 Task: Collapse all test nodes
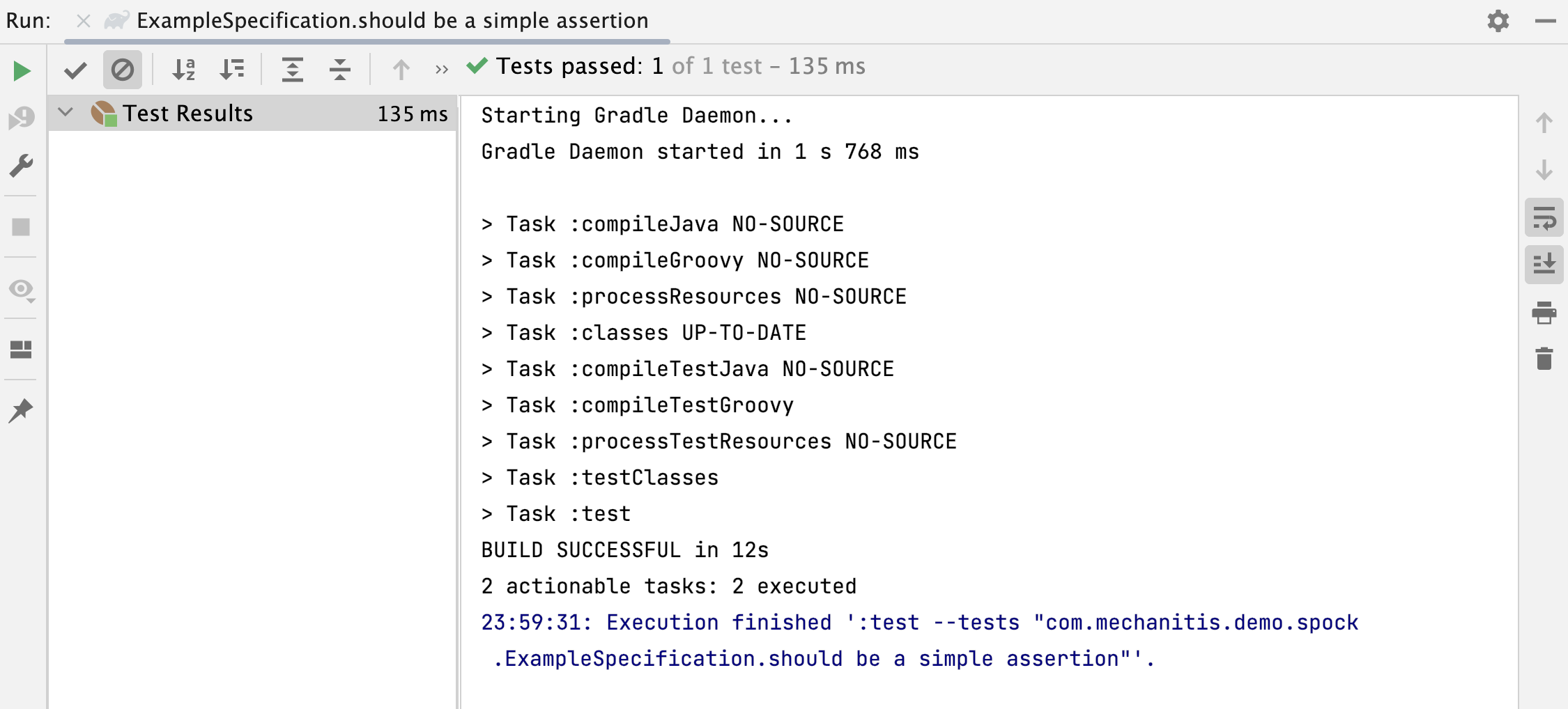[x=340, y=70]
